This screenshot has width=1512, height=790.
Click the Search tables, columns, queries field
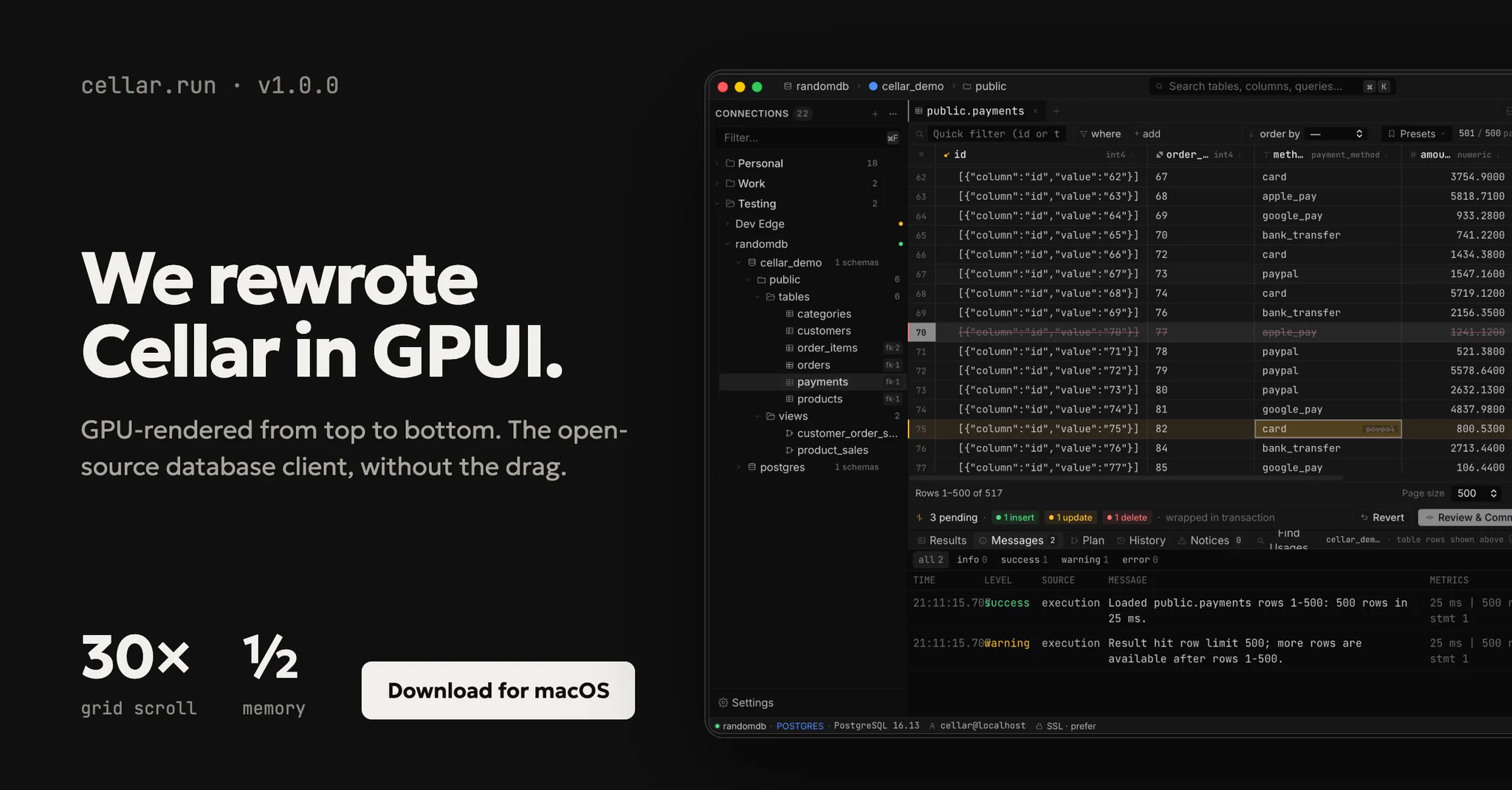pyautogui.click(x=1271, y=86)
